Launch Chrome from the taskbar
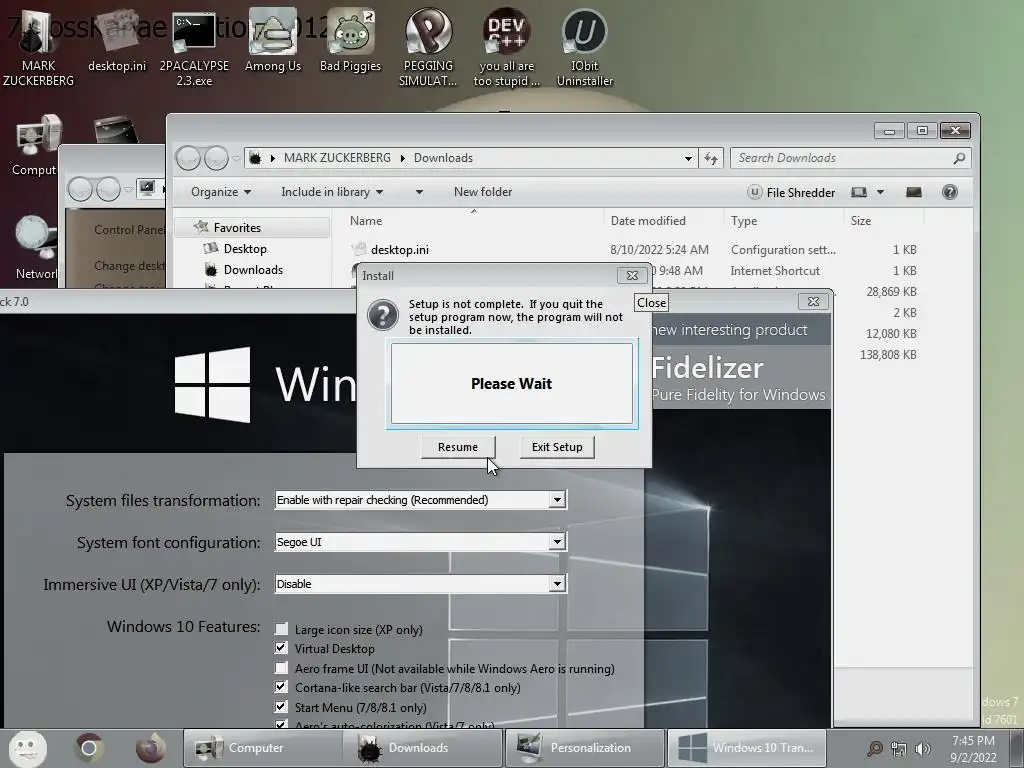The height and width of the screenshot is (768, 1024). point(89,748)
